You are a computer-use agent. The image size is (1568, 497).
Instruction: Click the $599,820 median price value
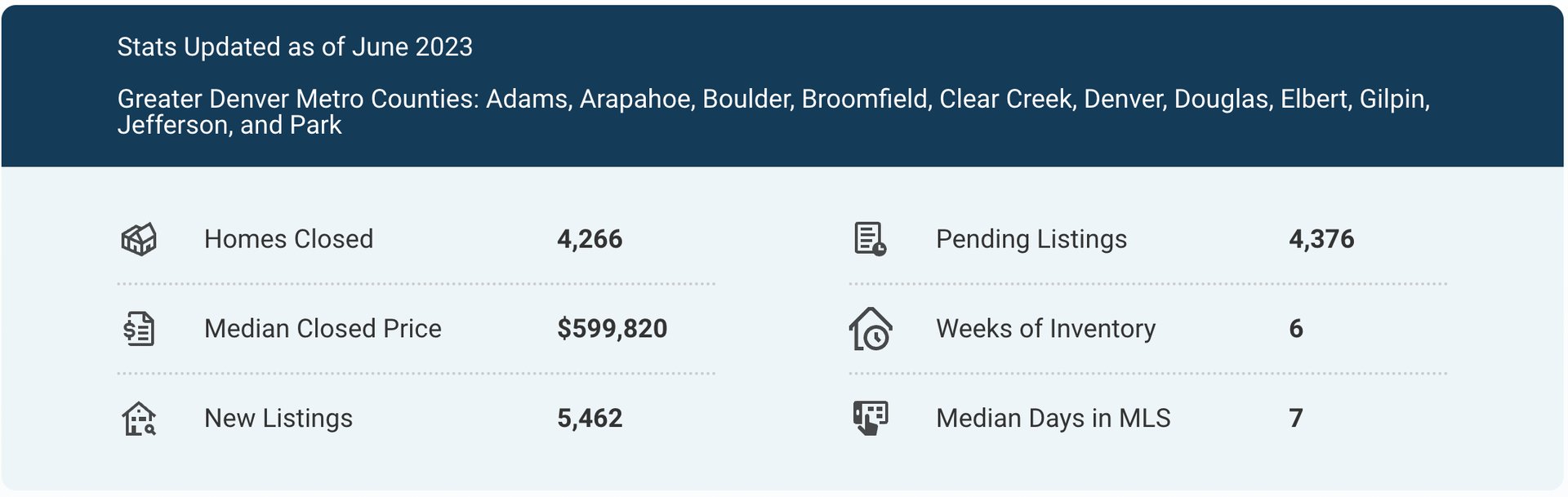coord(612,329)
